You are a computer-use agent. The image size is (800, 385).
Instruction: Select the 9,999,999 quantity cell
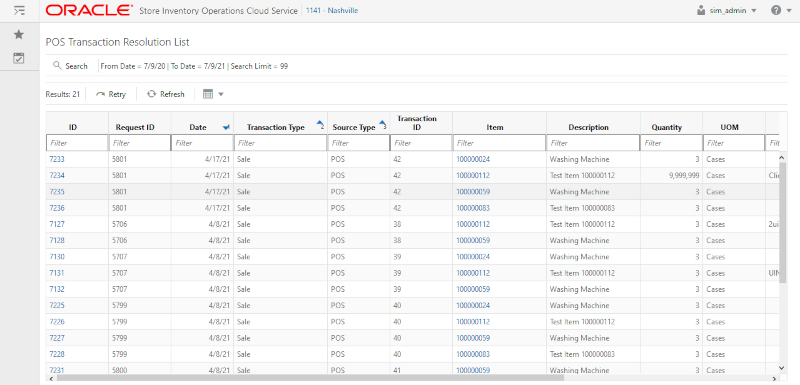671,175
